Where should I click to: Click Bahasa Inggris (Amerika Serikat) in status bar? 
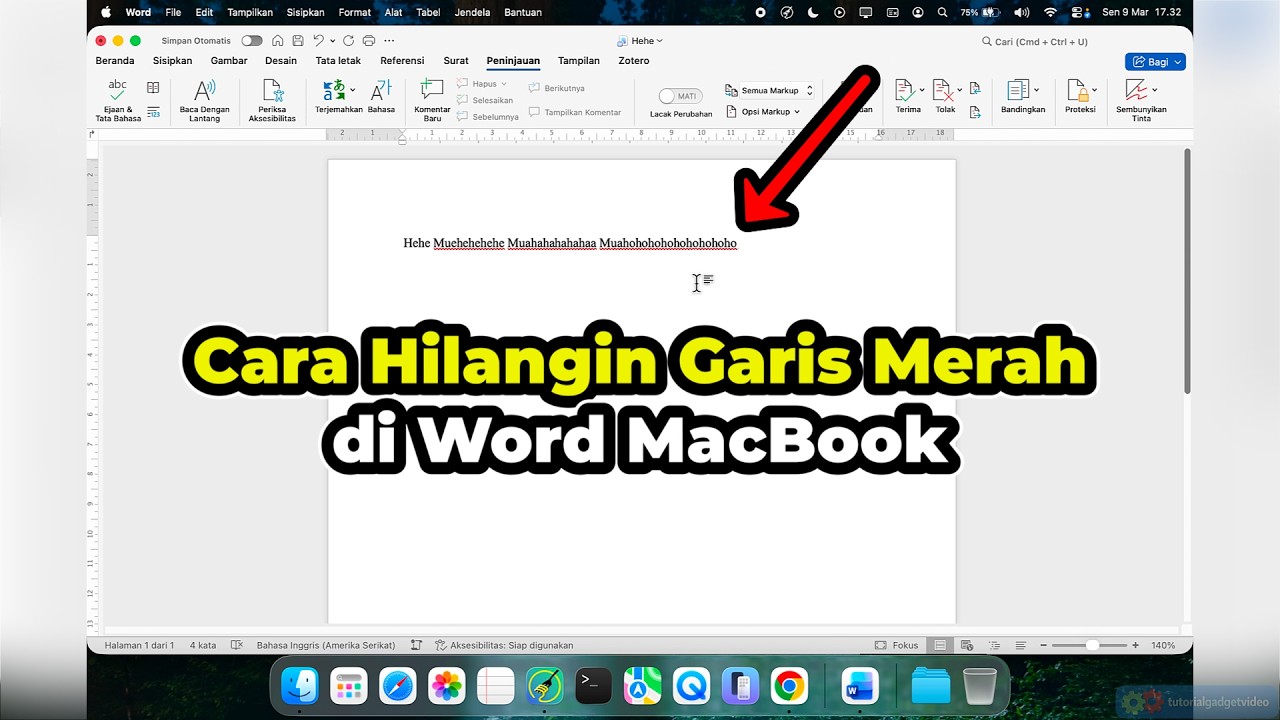coord(326,646)
